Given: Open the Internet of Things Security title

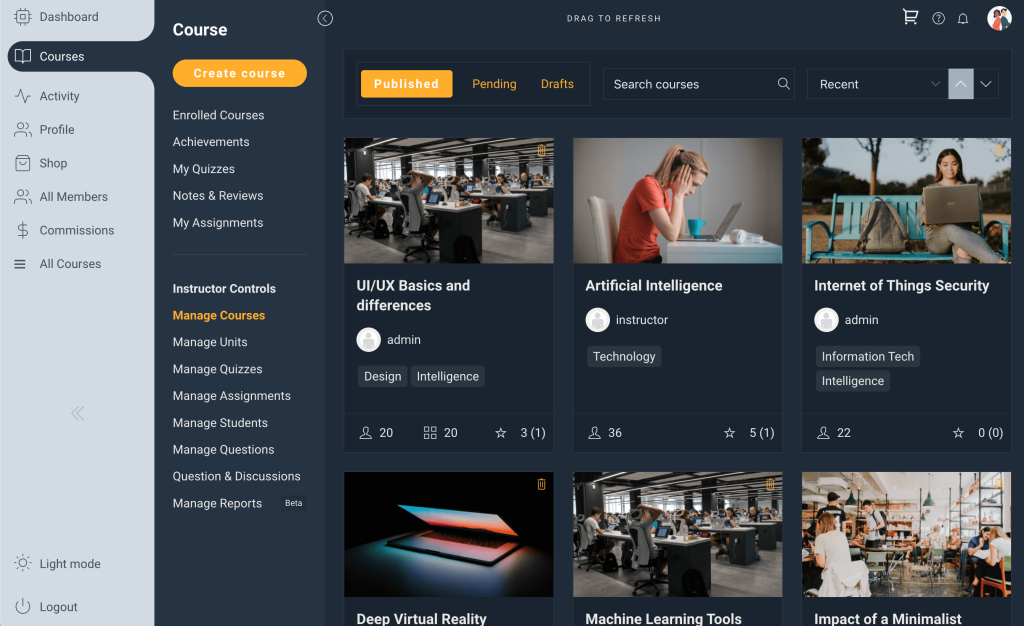Looking at the screenshot, I should pyautogui.click(x=901, y=285).
